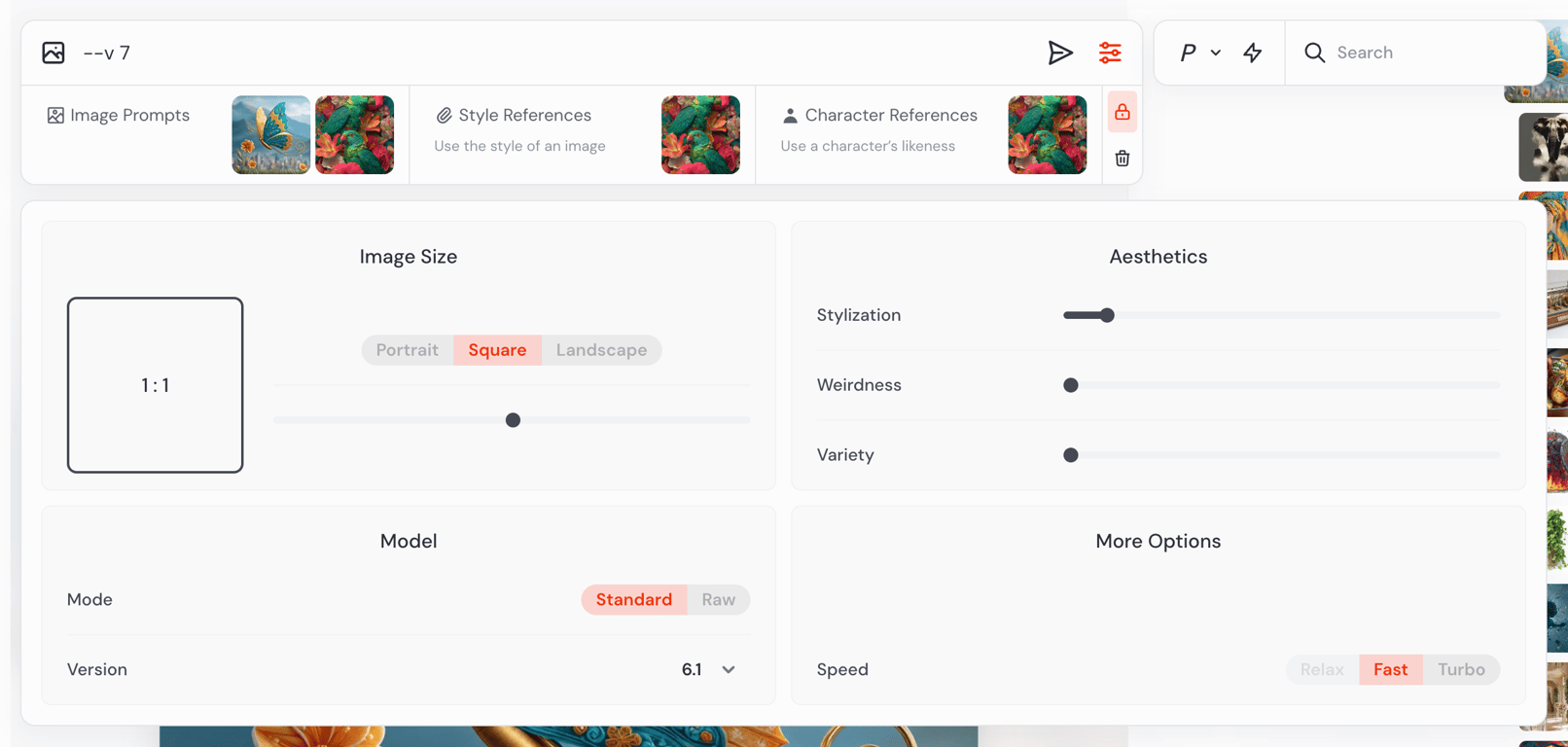Viewport: 1568px width, 747px height.
Task: Click the Variety label
Action: 845,455
